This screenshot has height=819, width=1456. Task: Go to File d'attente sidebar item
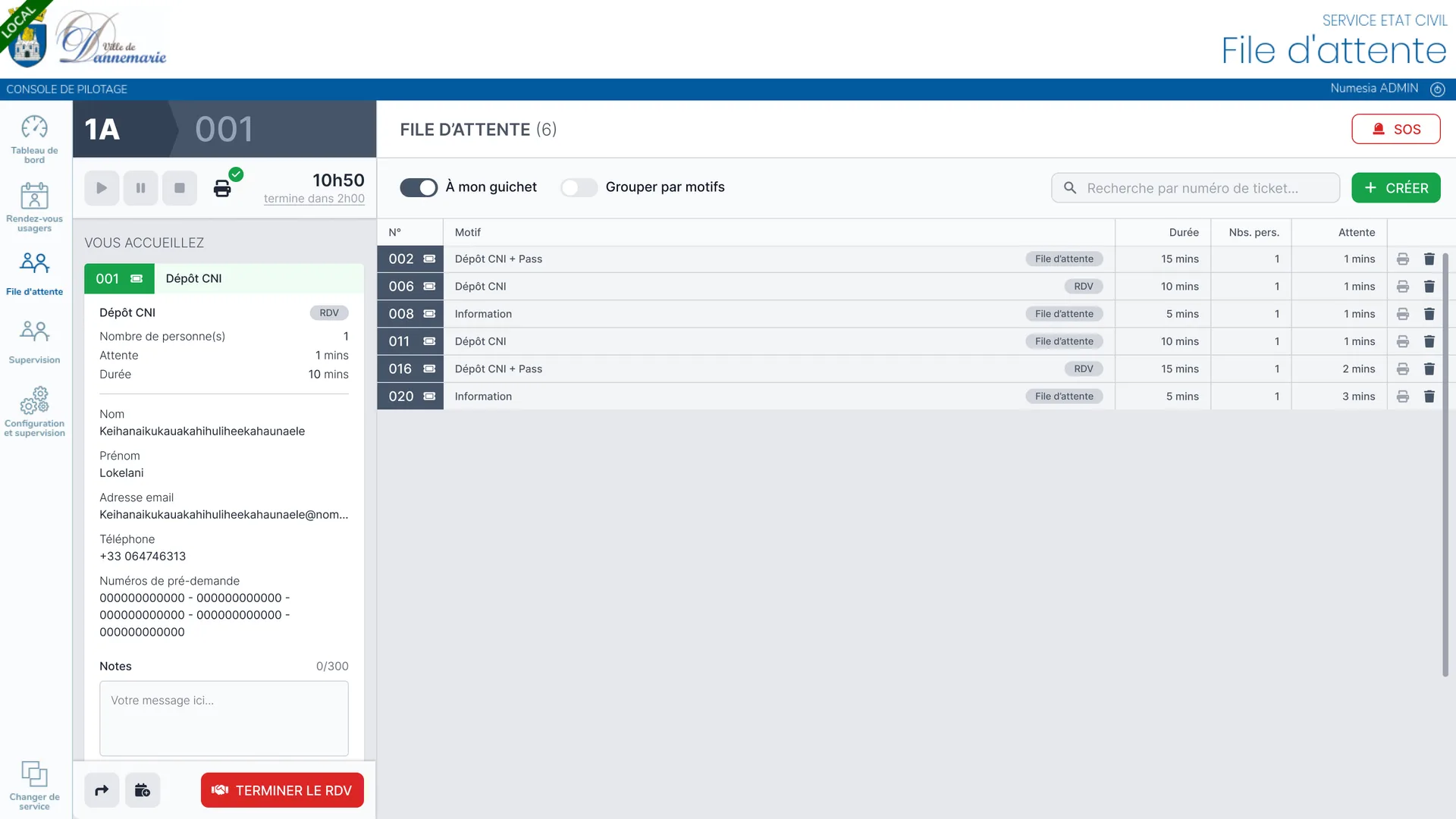click(34, 274)
